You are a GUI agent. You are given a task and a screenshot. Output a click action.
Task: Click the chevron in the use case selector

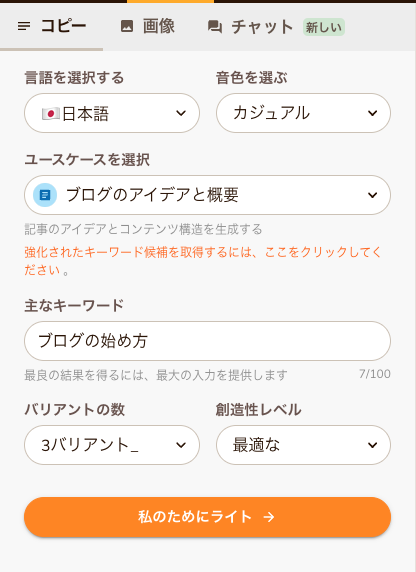tap(373, 195)
